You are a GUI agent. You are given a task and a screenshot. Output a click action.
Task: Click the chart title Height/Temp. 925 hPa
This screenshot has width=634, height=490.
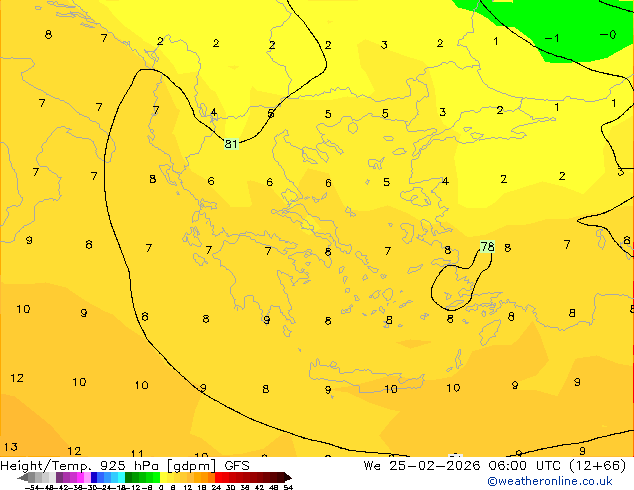pyautogui.click(x=80, y=465)
